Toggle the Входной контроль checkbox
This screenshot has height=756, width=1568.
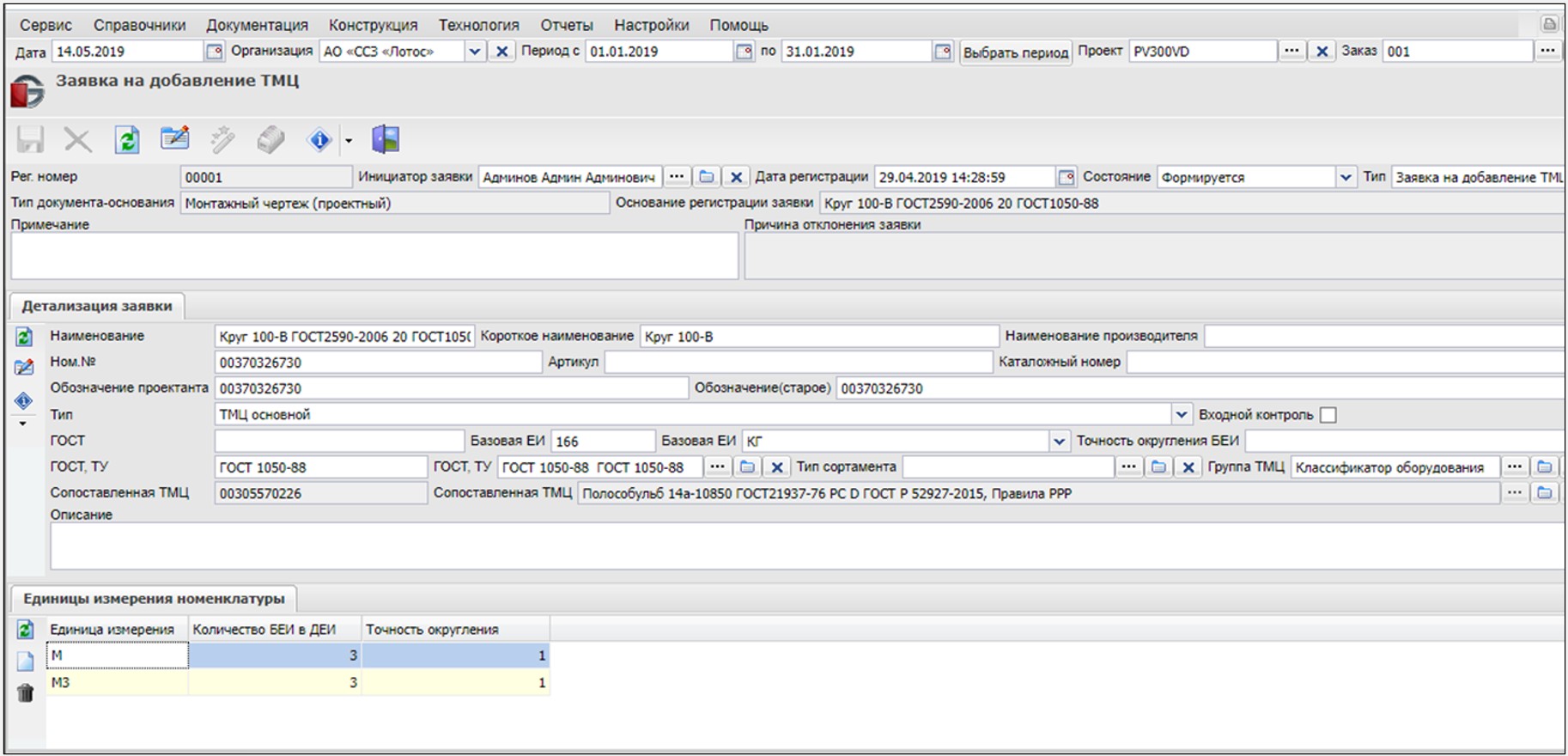(x=1328, y=415)
